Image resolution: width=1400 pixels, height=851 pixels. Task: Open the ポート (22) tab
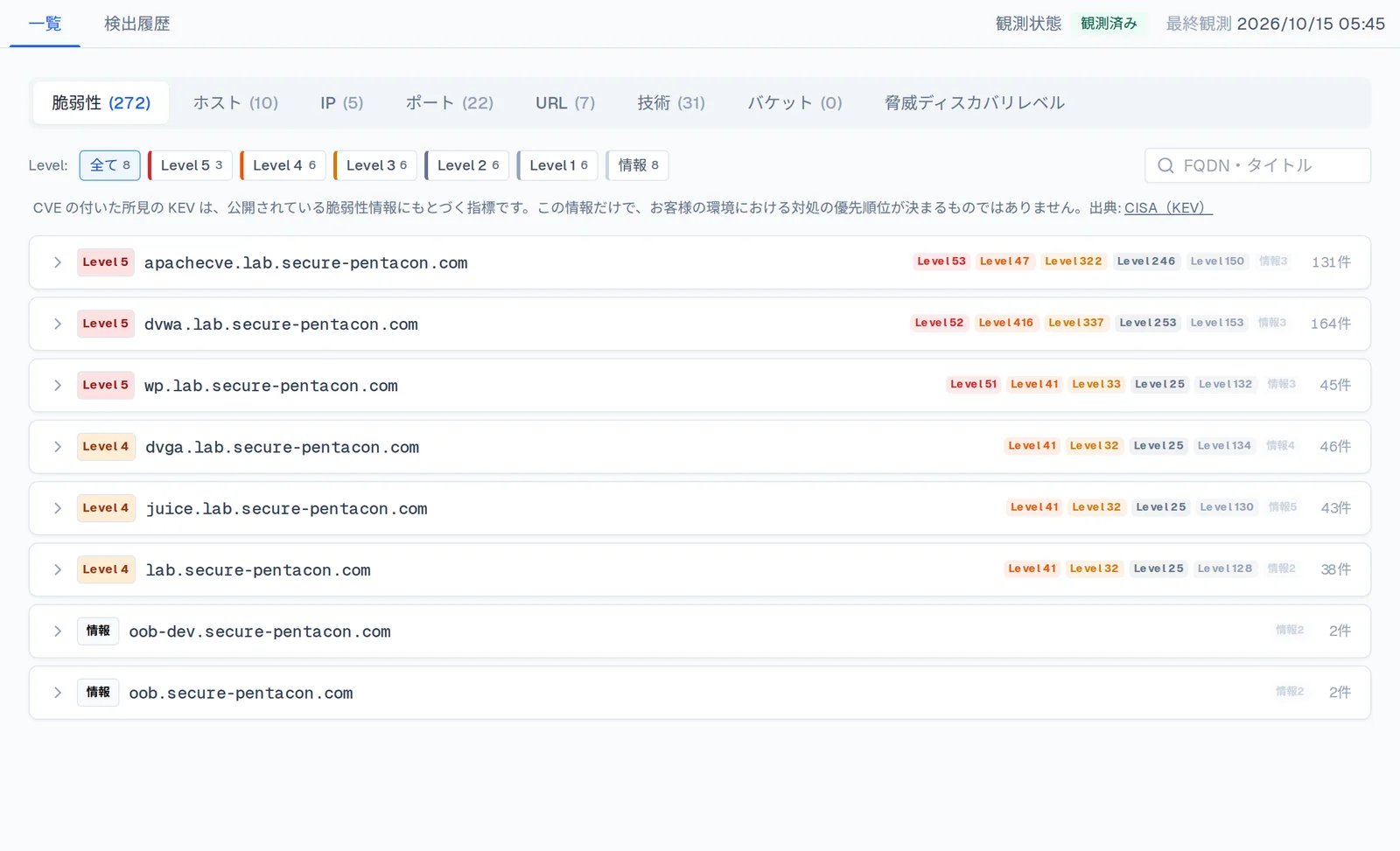(x=449, y=103)
